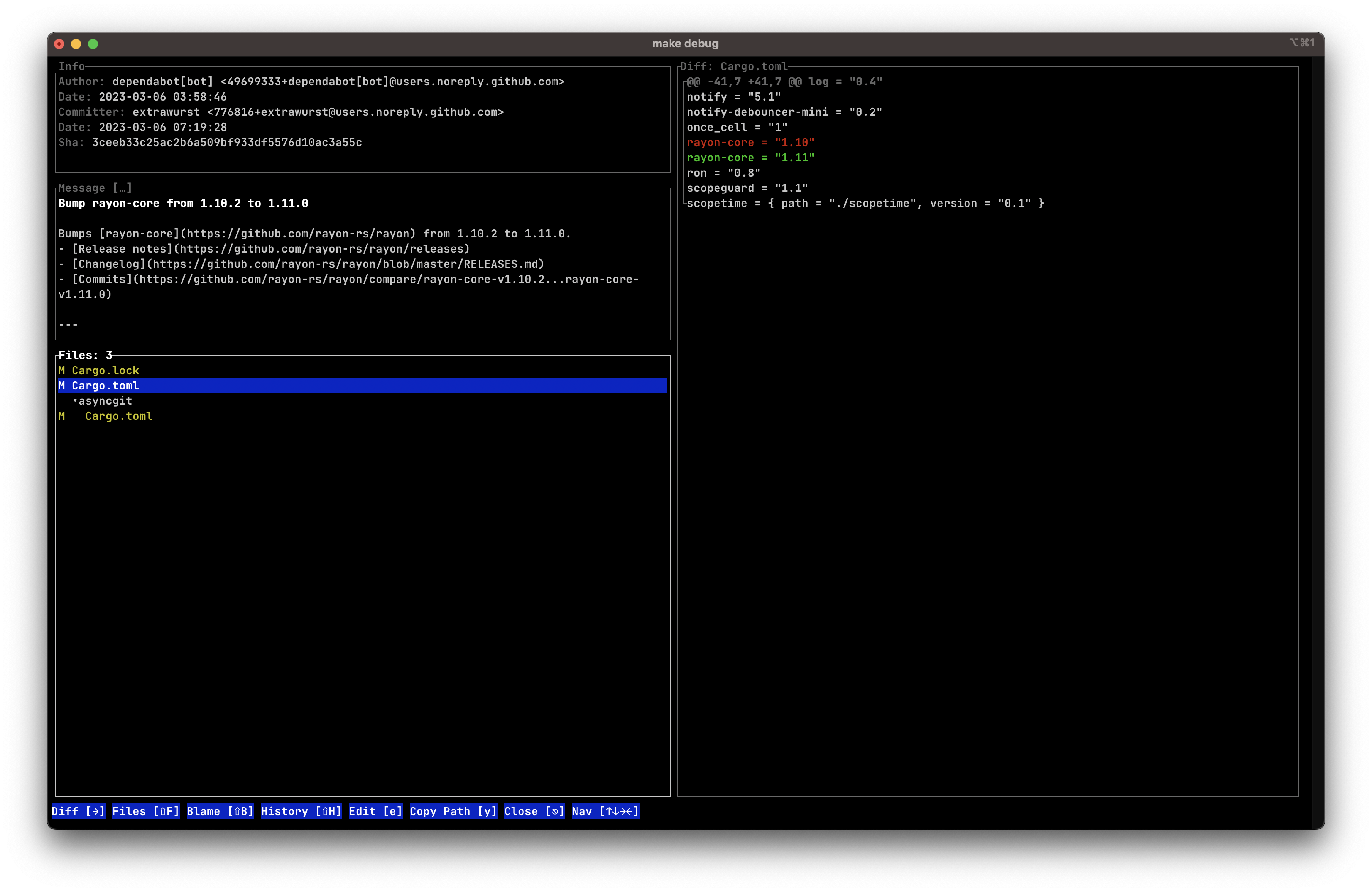Viewport: 1372px width, 892px height.
Task: Click the Edit [e] command
Action: [375, 811]
